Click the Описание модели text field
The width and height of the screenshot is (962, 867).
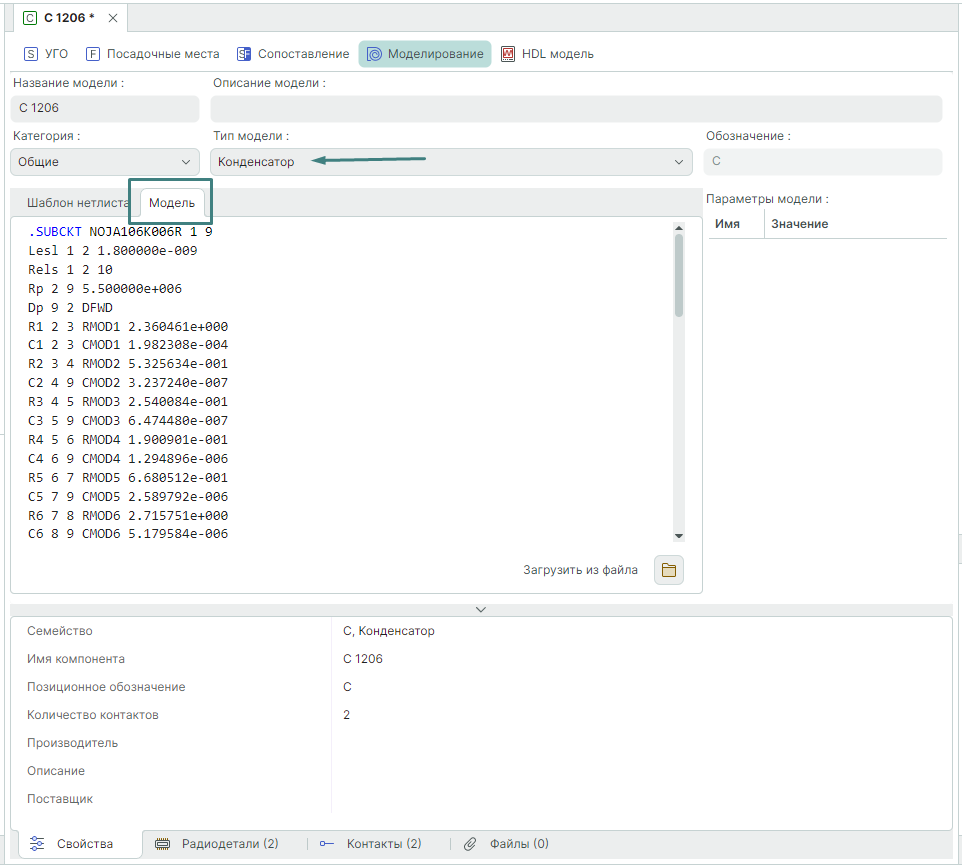(x=575, y=108)
